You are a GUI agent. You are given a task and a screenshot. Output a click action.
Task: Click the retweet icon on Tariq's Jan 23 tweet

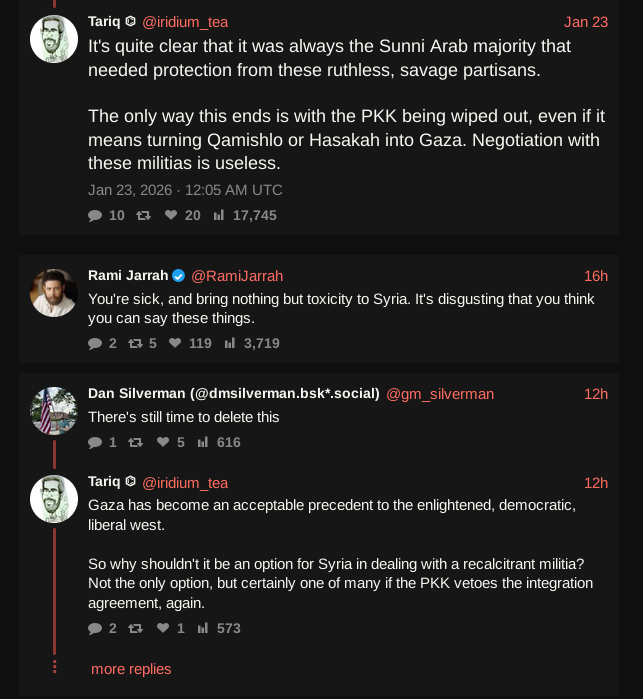(x=143, y=215)
